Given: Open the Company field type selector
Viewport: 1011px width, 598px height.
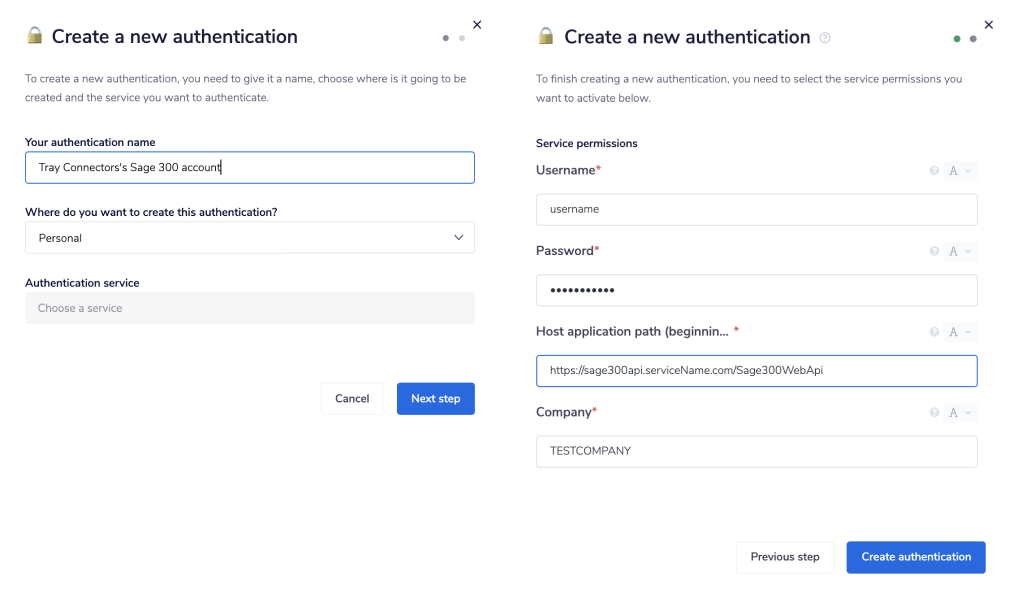Looking at the screenshot, I should point(960,412).
